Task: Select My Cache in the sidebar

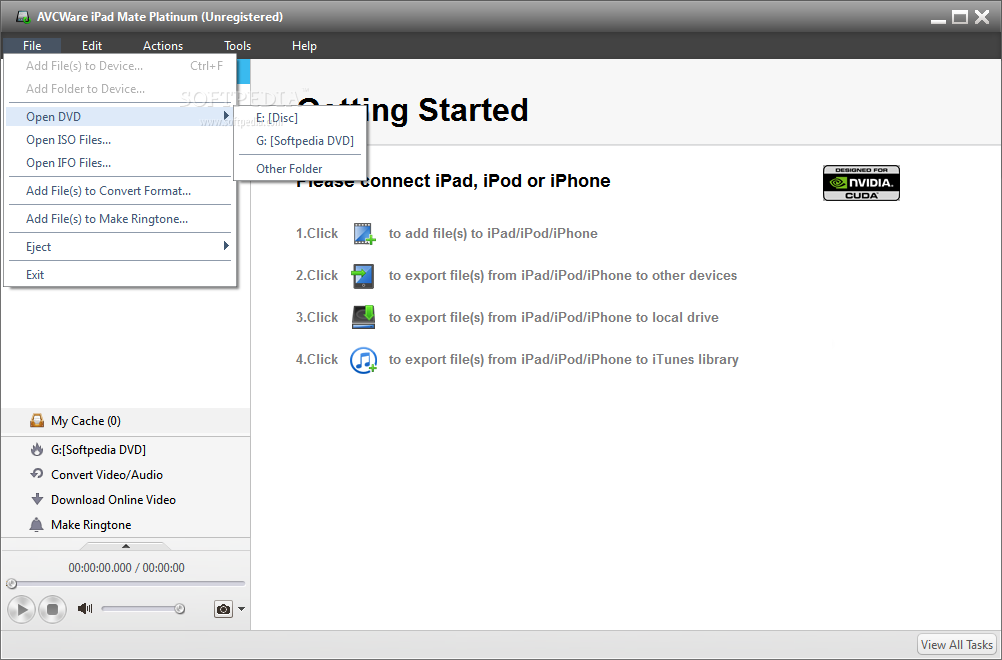Action: tap(85, 421)
